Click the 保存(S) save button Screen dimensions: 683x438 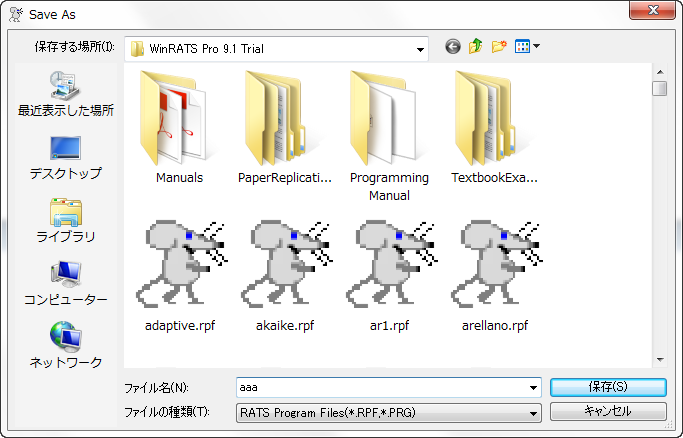tap(608, 387)
